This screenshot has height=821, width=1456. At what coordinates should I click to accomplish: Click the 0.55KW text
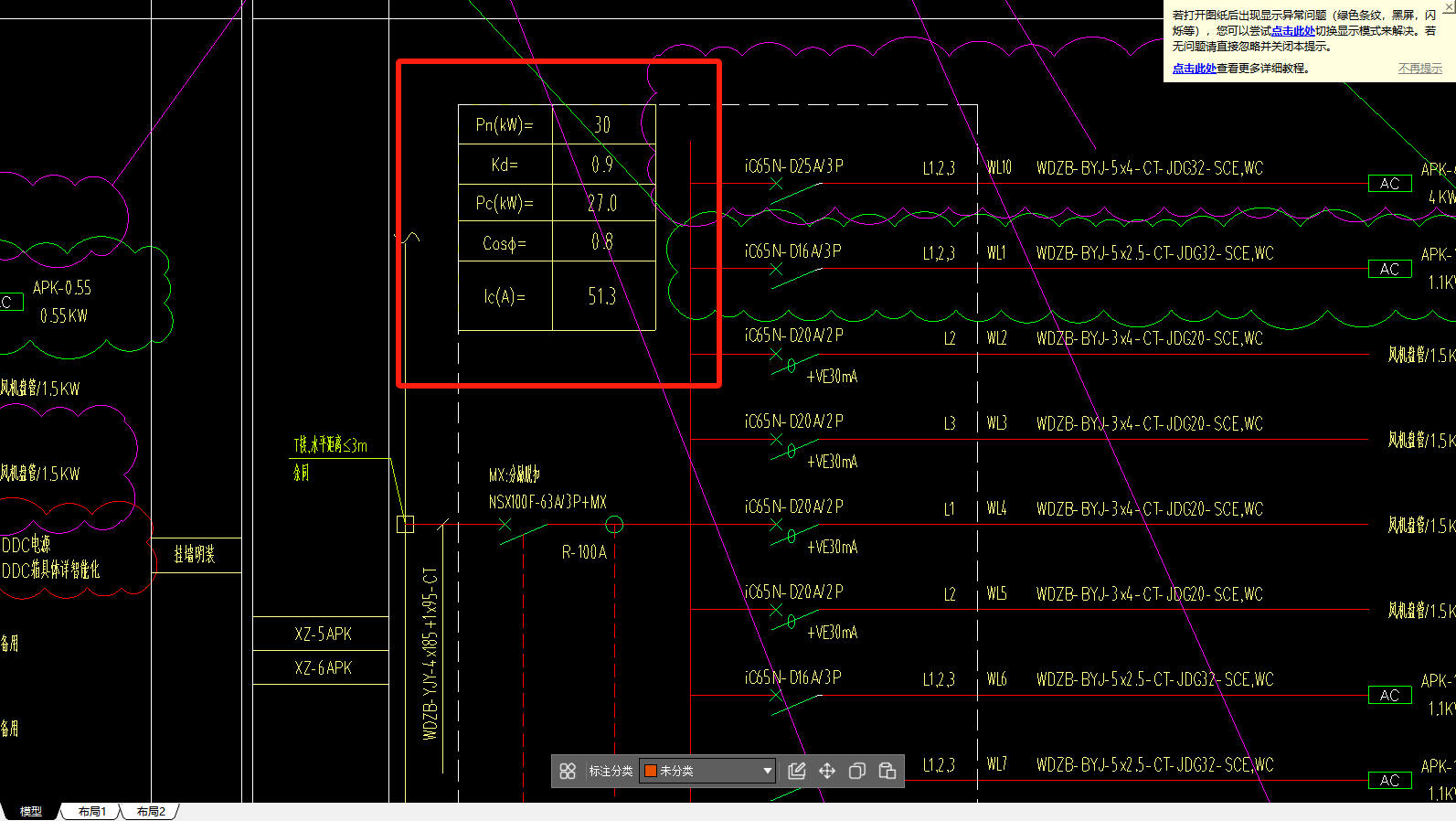coord(64,316)
